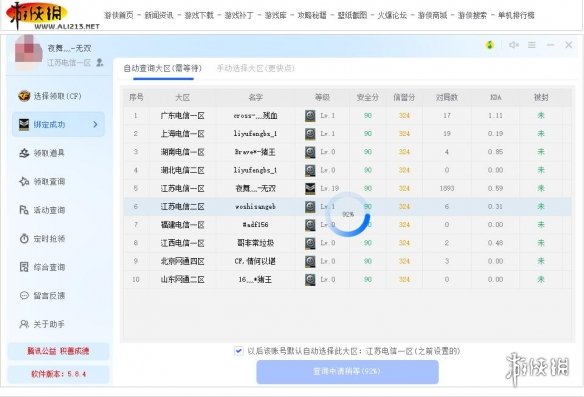Viewport: 584px width, 397px height.
Task: Open 综合查询 sidebar entry
Action: click(42, 267)
